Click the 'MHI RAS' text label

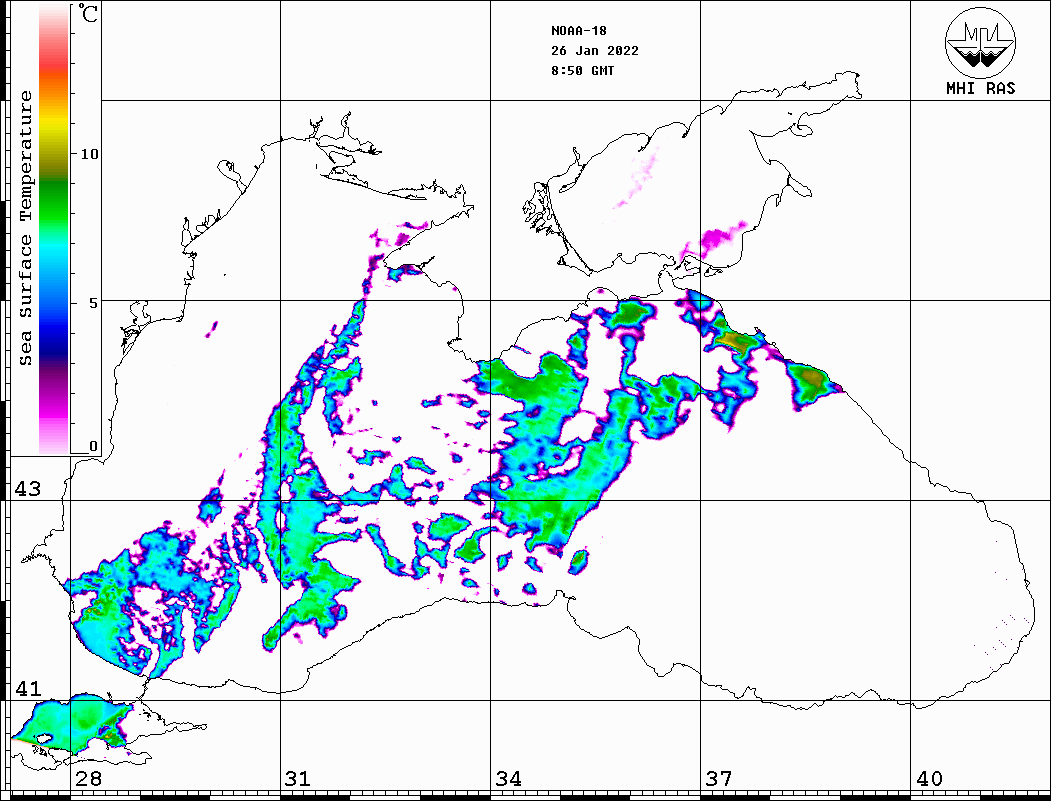(980, 88)
